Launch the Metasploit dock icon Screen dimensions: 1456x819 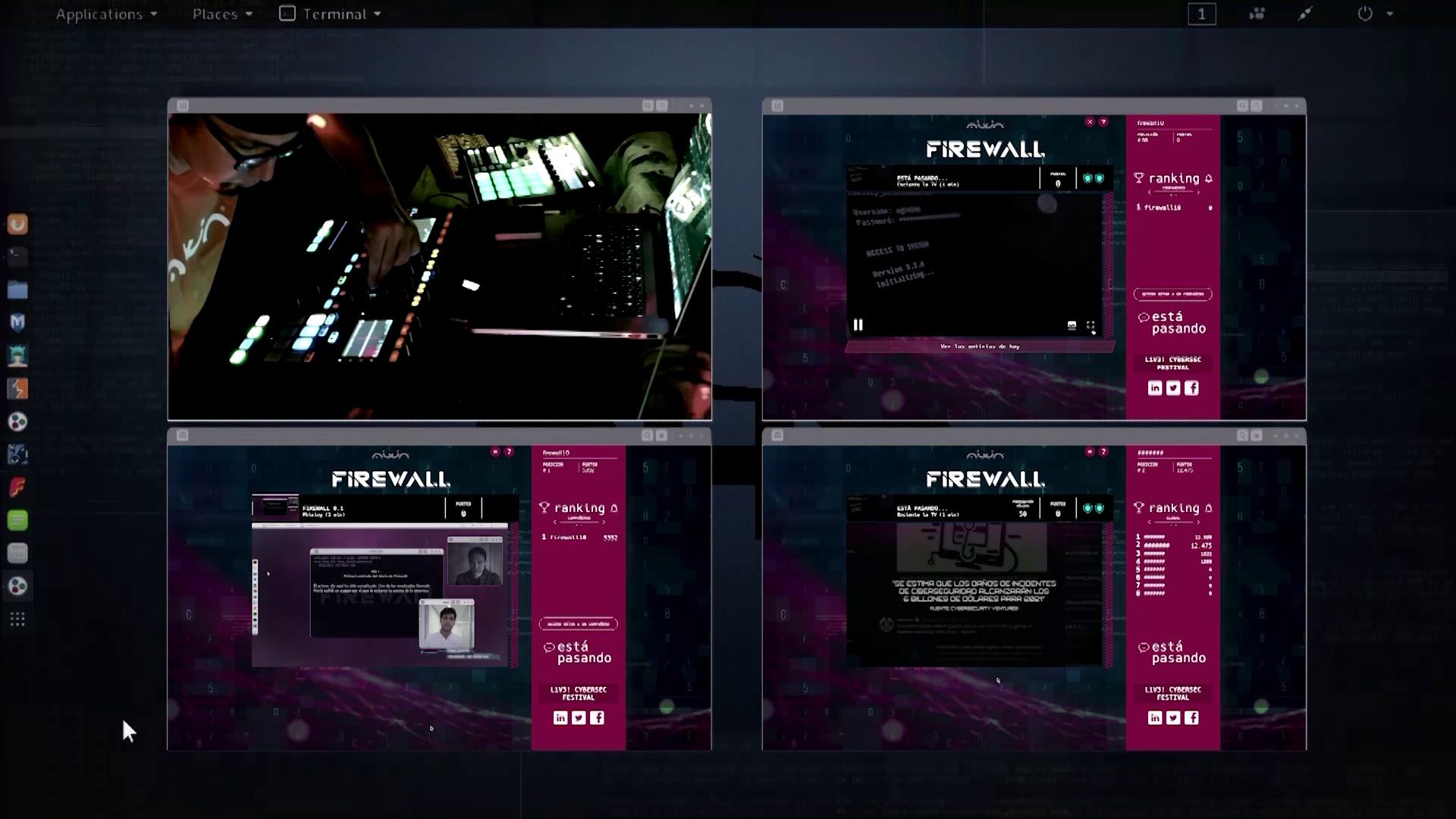click(x=17, y=322)
